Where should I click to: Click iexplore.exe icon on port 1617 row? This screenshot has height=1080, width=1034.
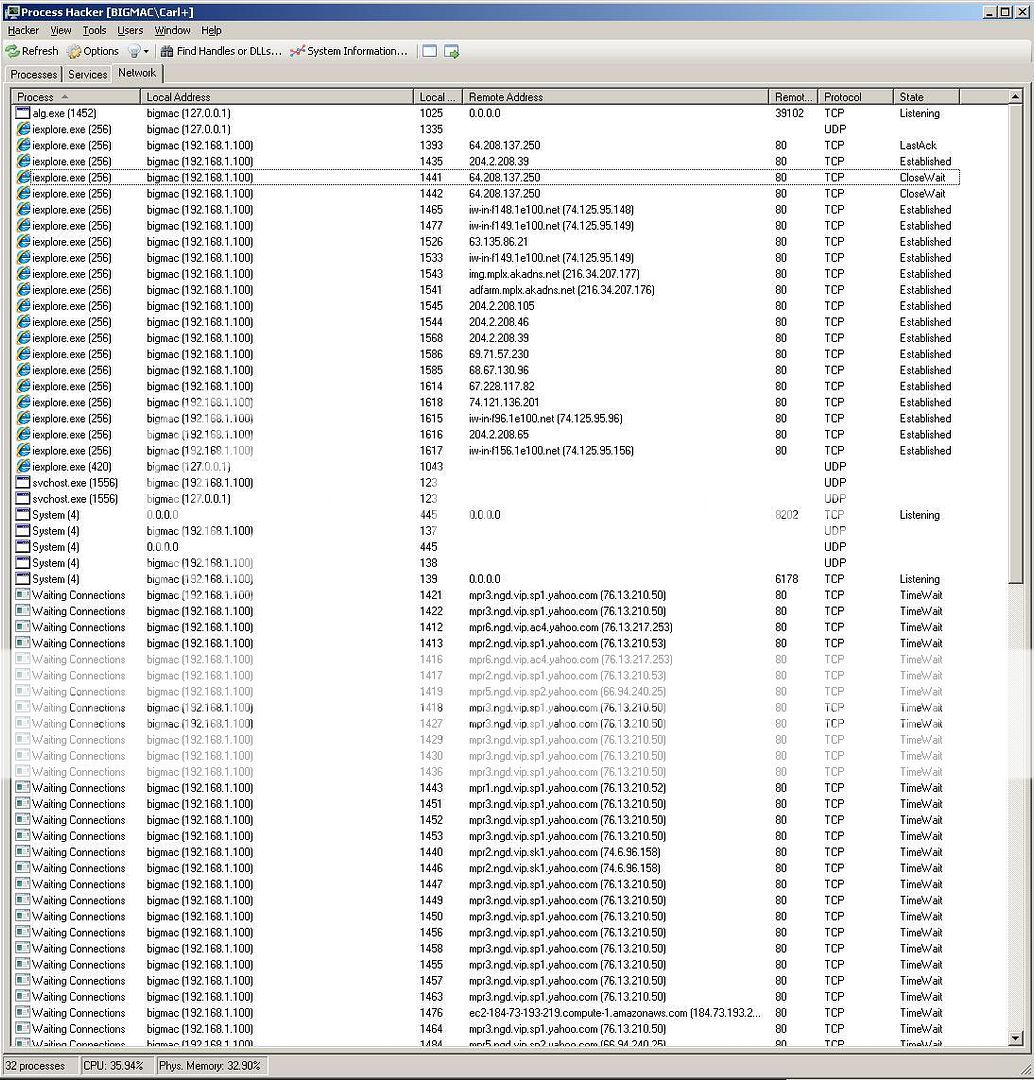click(x=23, y=450)
